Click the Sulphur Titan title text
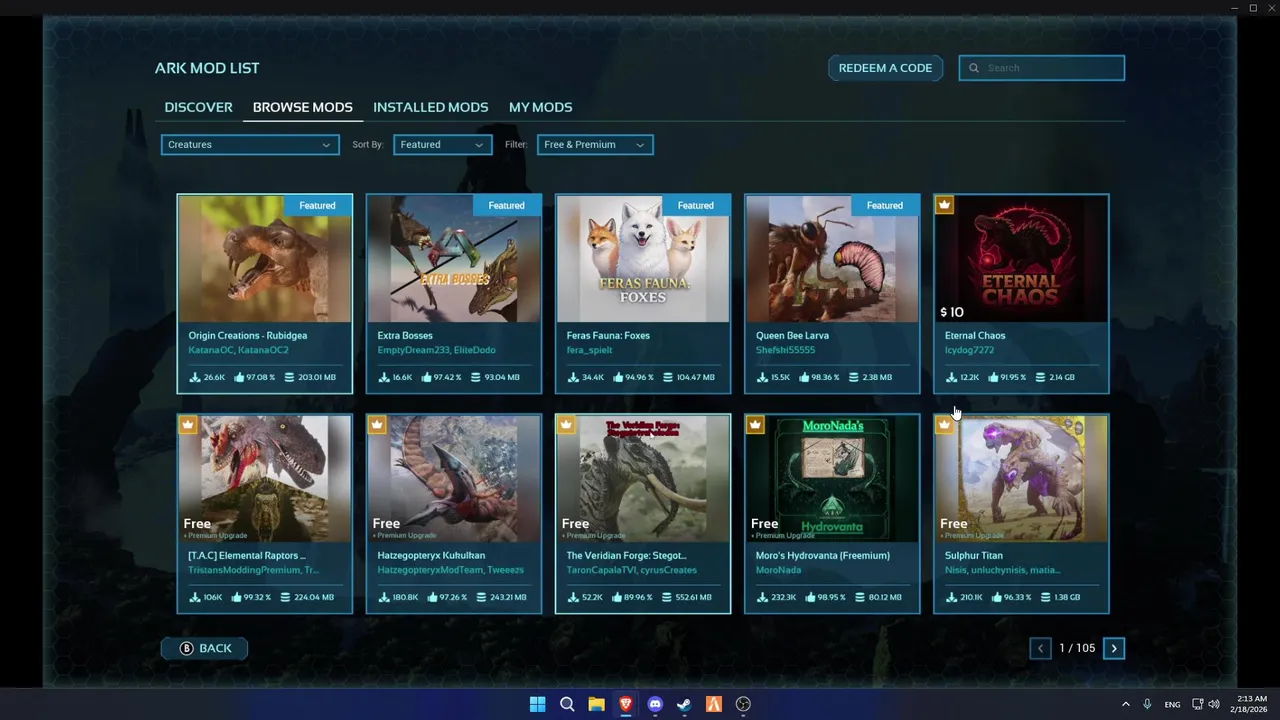Screen dimensions: 1280x720 (973, 555)
